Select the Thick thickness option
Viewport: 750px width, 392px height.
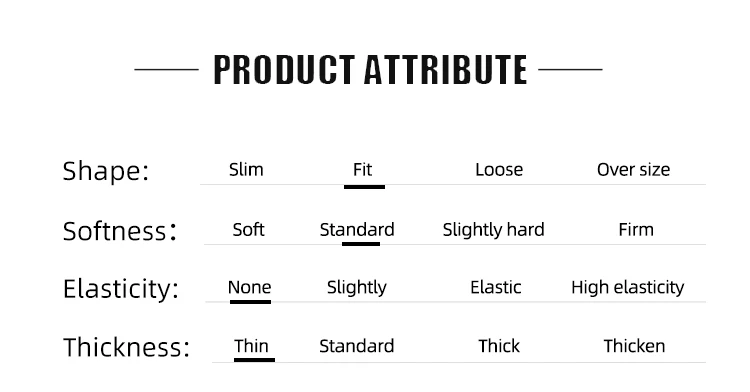(x=499, y=346)
